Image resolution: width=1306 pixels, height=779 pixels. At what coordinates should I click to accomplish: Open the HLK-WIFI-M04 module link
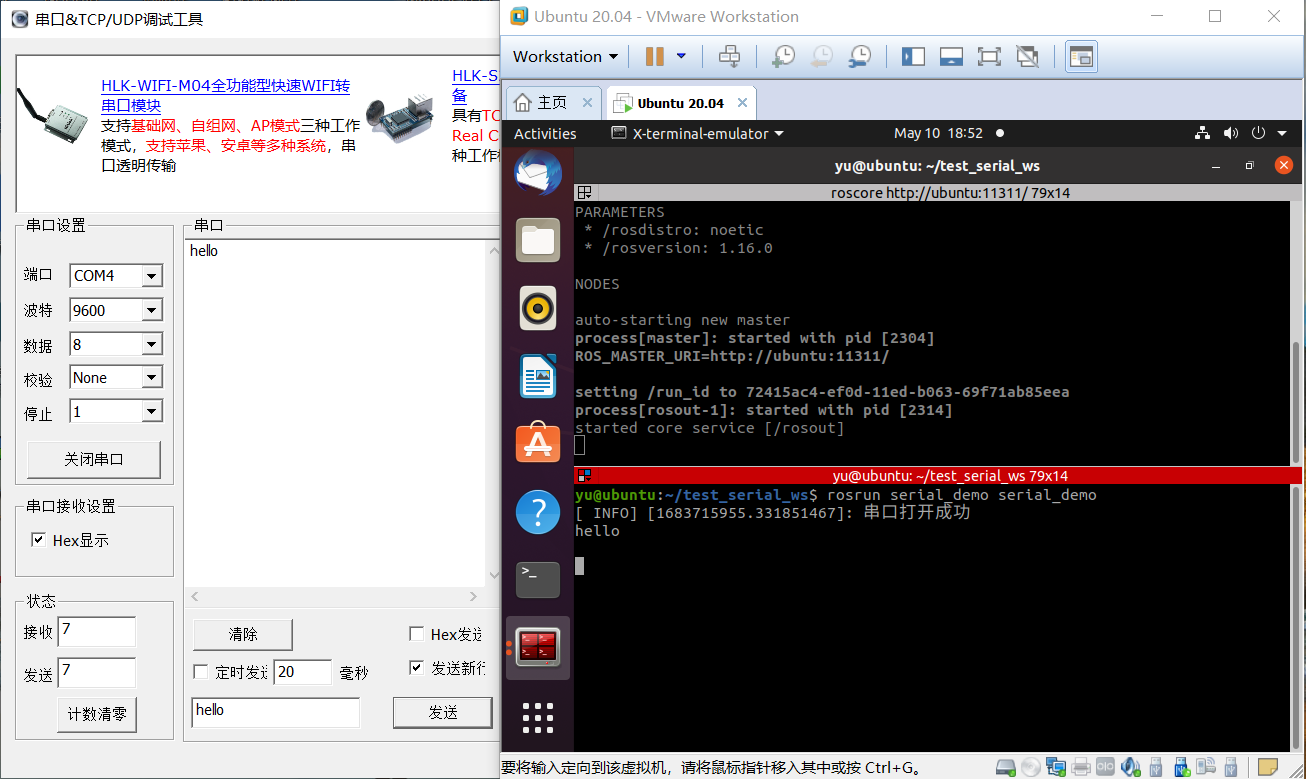225,96
